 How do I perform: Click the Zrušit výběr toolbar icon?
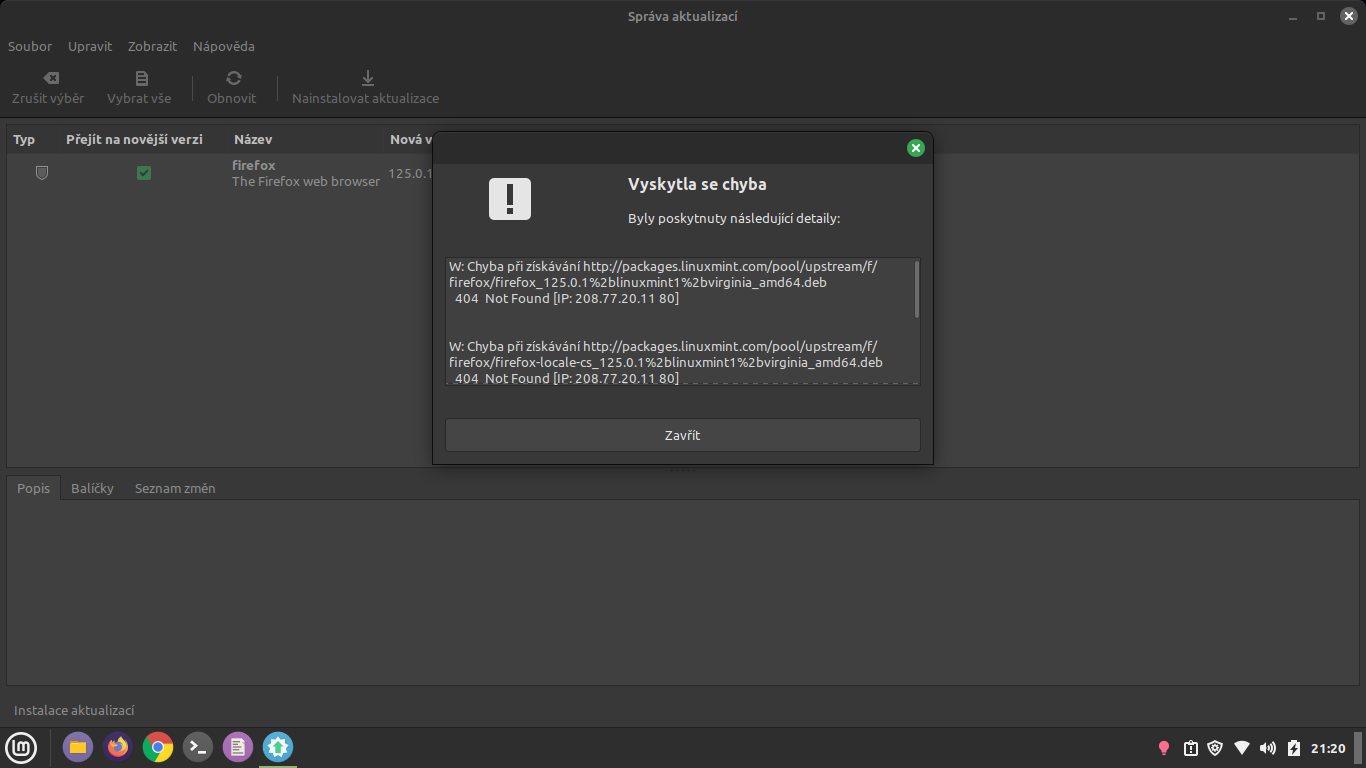click(48, 78)
